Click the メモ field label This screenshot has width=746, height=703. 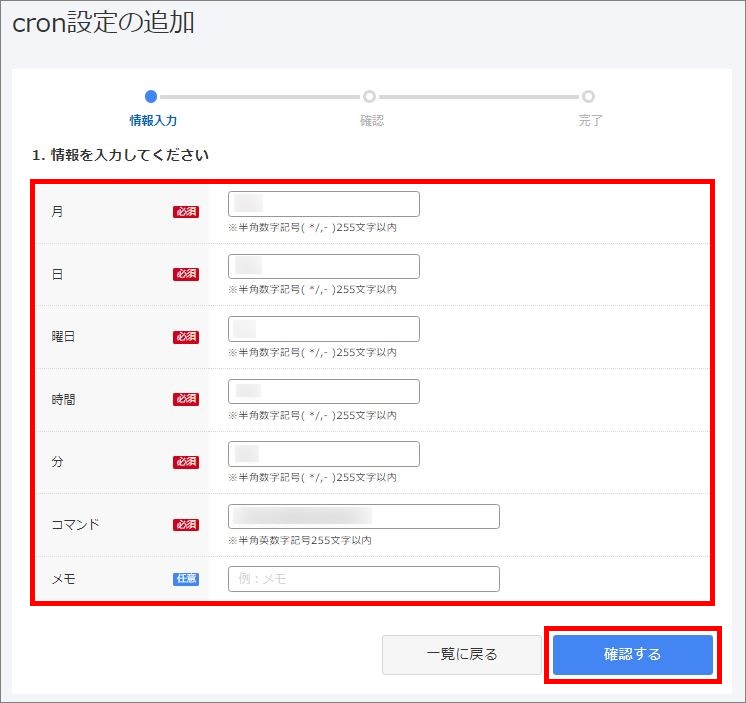[63, 579]
